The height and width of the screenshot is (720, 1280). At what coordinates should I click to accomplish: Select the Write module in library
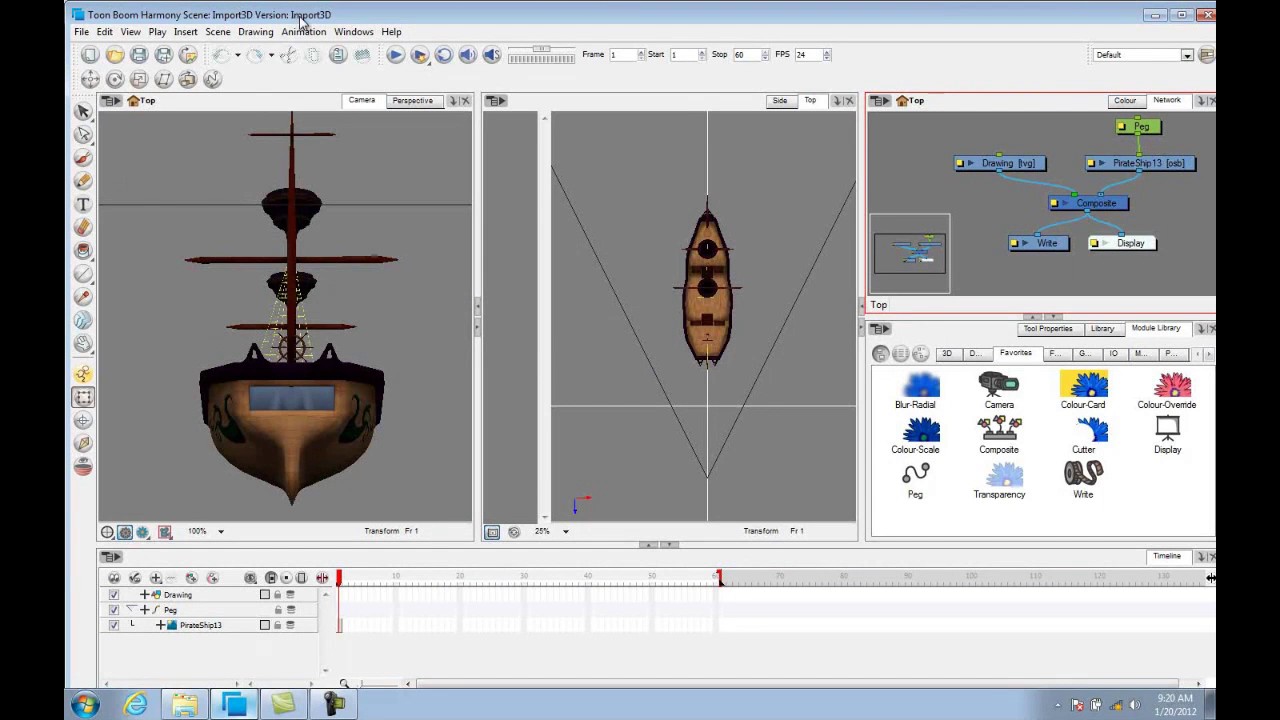click(1083, 481)
